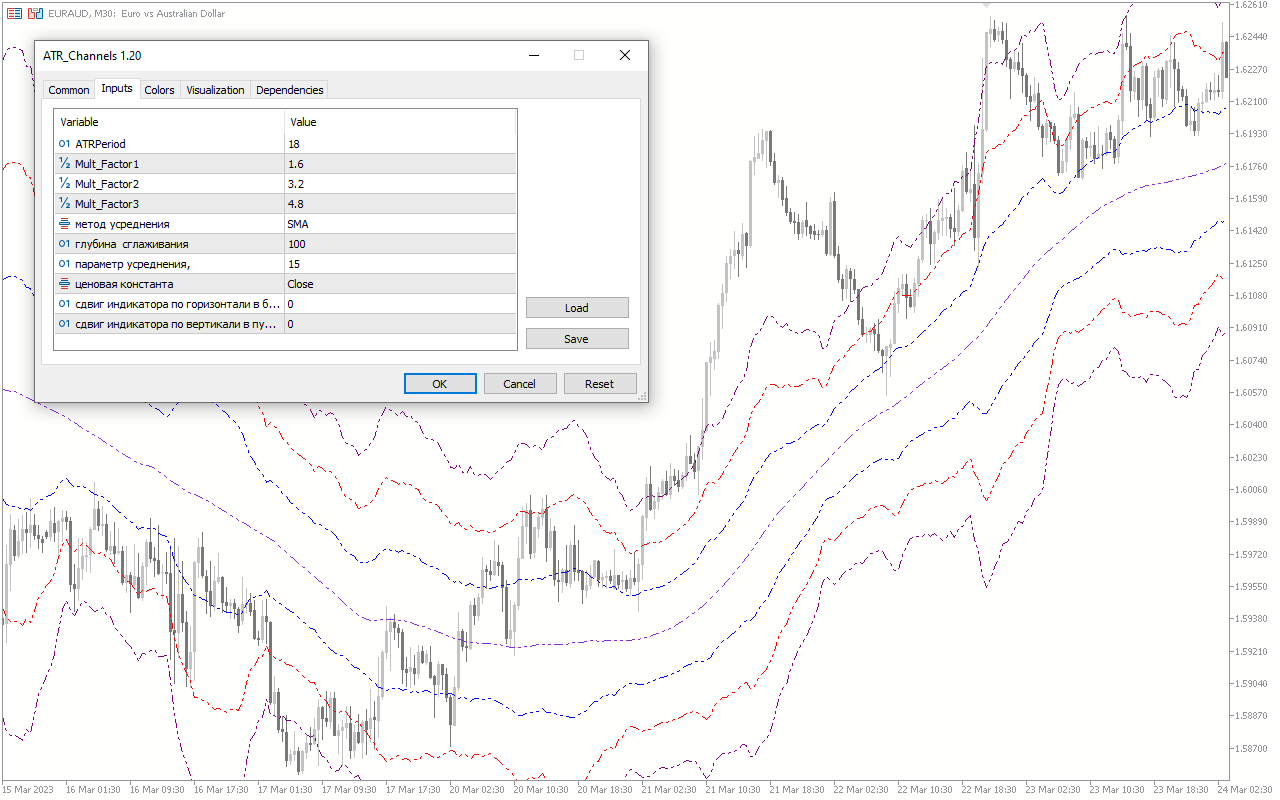Image resolution: width=1280 pixels, height=800 pixels.
Task: Click the integer icon beside параметр усреднения
Action: 64,264
